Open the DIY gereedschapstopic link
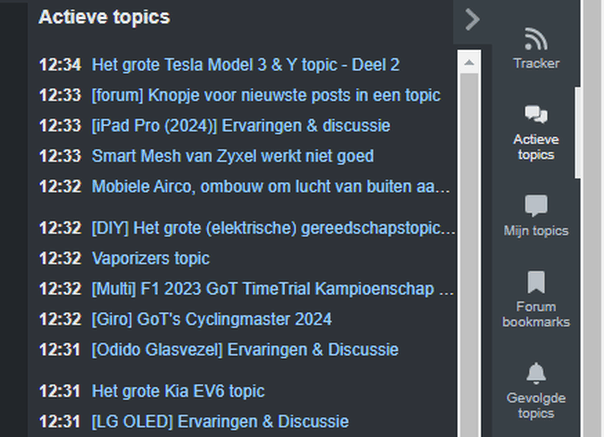This screenshot has width=604, height=437. coord(273,228)
